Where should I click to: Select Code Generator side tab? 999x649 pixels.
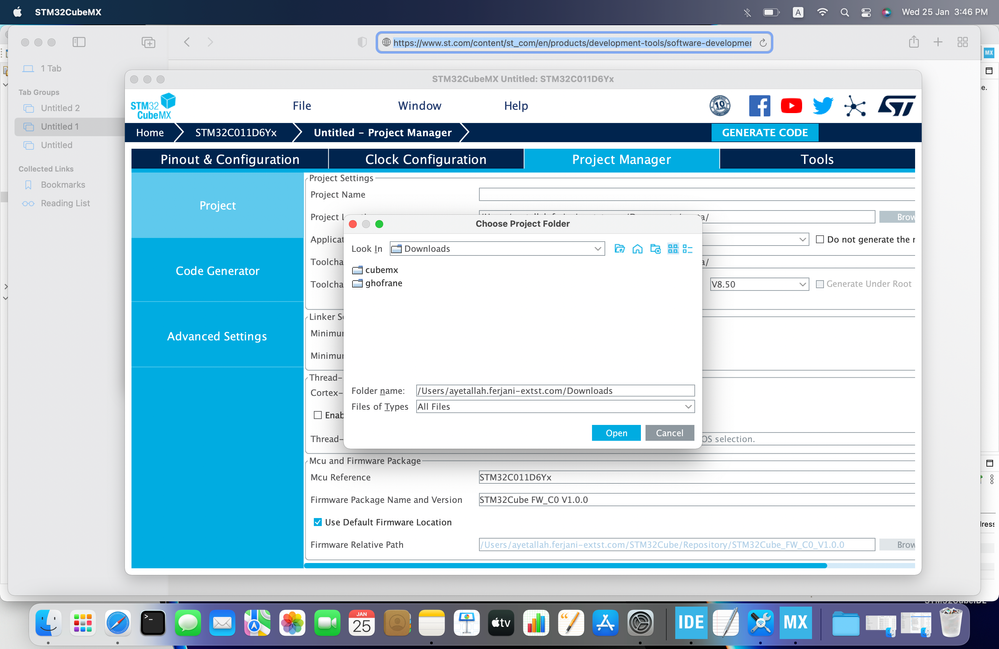(217, 271)
